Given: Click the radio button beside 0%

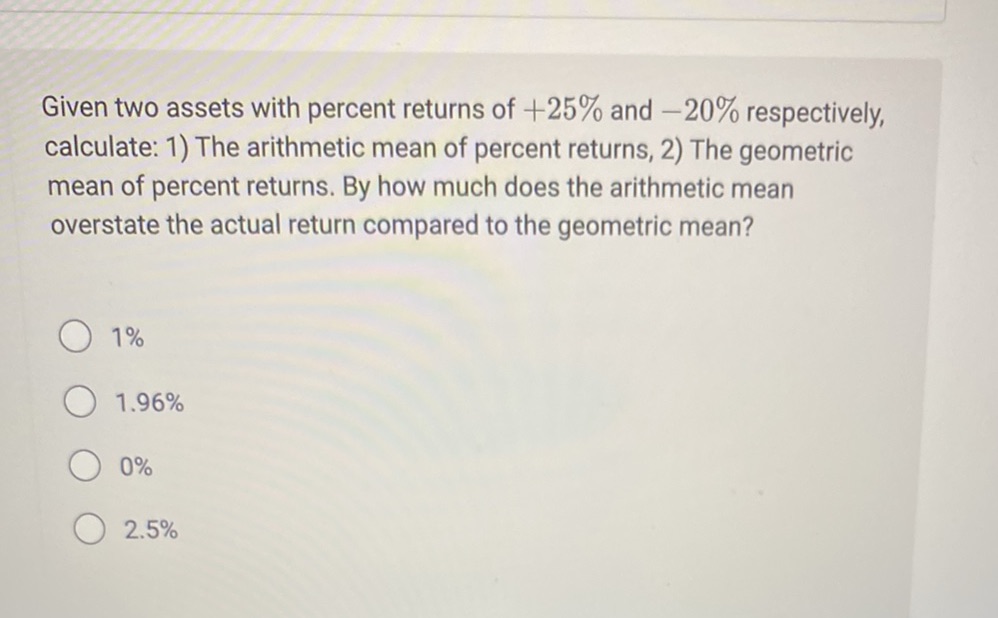Looking at the screenshot, I should [85, 465].
